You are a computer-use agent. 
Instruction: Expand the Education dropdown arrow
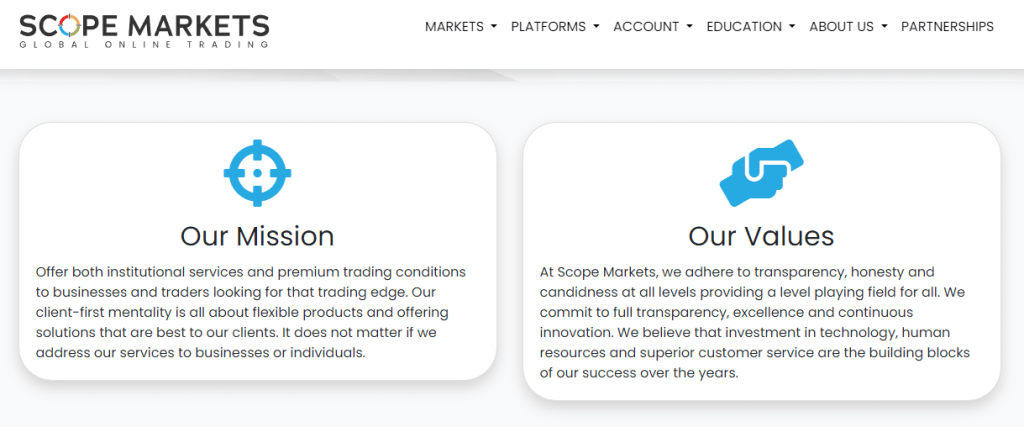coord(792,27)
